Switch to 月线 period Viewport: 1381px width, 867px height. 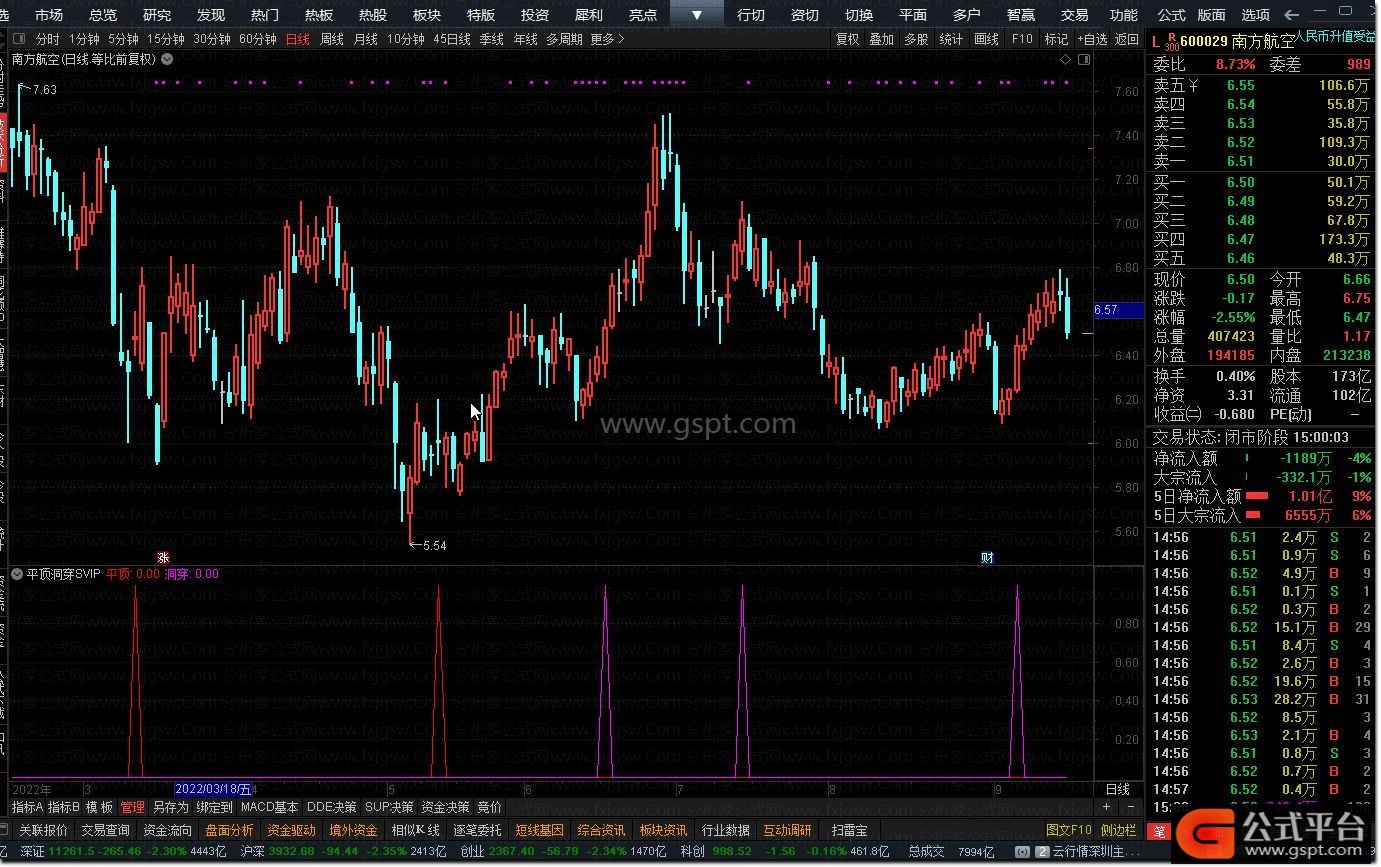pos(366,39)
